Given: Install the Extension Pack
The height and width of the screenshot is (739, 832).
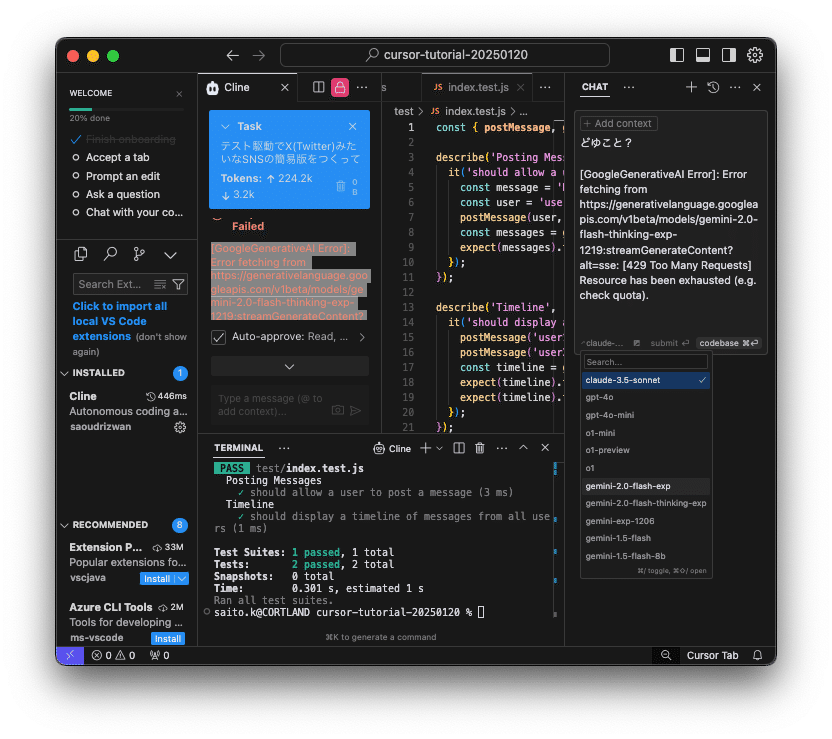Looking at the screenshot, I should coord(157,579).
